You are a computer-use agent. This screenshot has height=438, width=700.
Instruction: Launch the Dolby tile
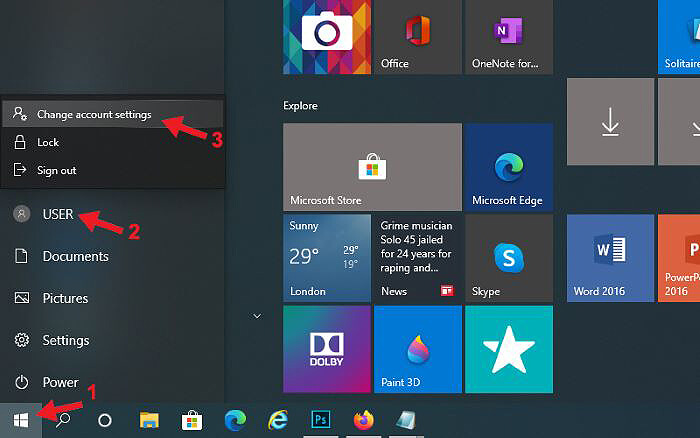coord(327,349)
